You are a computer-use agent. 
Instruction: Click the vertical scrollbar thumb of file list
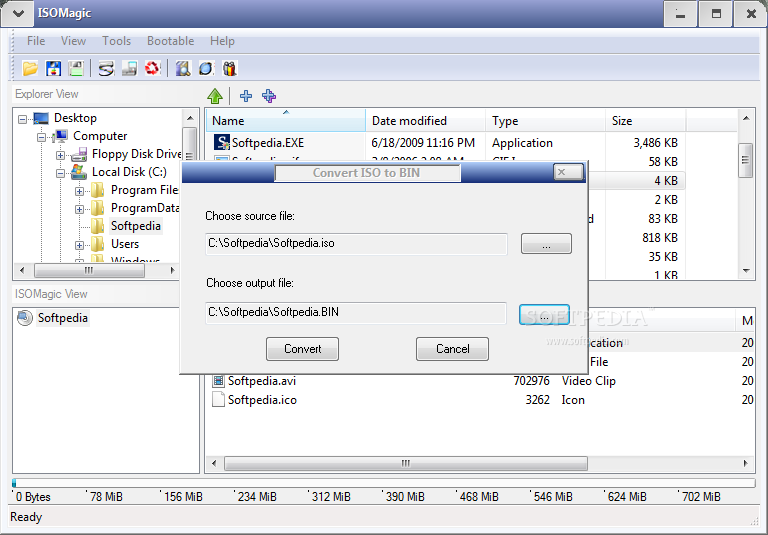(745, 160)
